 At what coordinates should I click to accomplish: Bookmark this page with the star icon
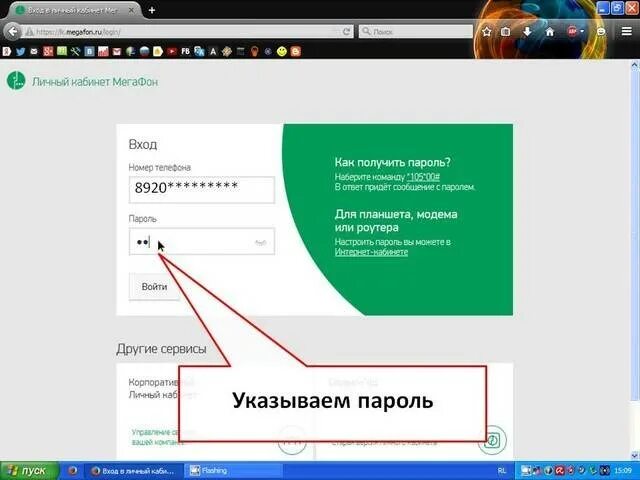click(x=486, y=32)
